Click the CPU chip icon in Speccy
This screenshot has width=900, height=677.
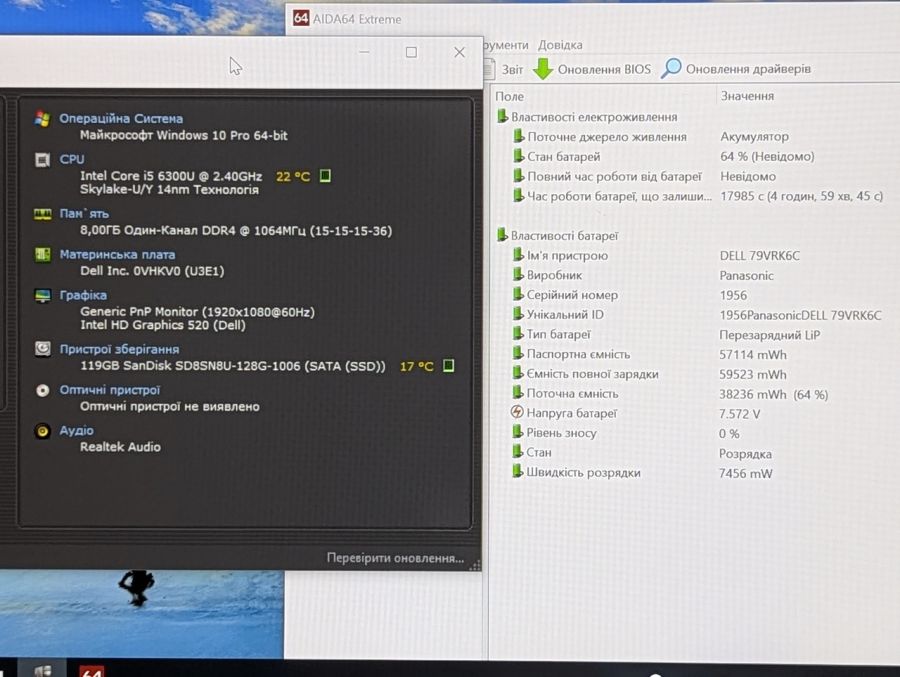tap(42, 160)
